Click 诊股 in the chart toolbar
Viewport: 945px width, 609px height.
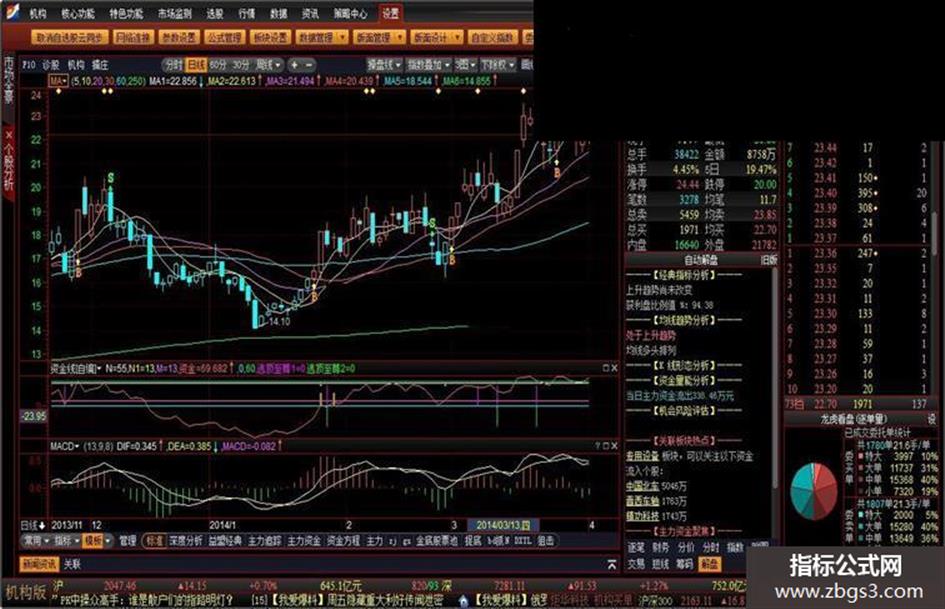point(51,65)
